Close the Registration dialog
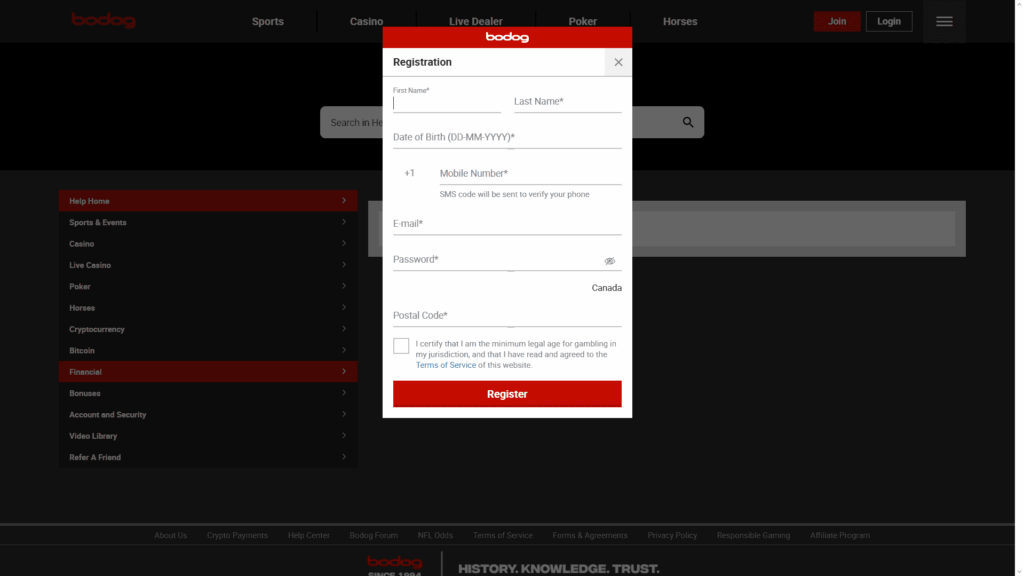1024x576 pixels. click(617, 61)
